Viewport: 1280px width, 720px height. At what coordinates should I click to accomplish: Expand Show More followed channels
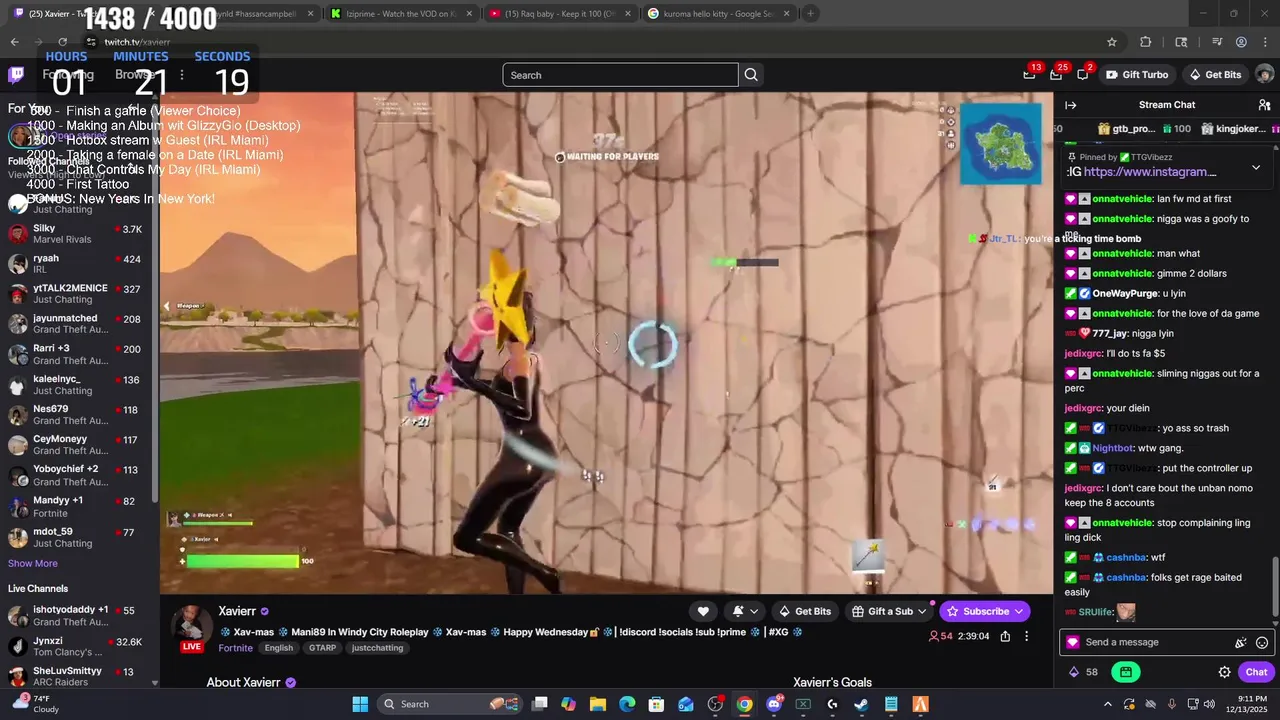[33, 564]
